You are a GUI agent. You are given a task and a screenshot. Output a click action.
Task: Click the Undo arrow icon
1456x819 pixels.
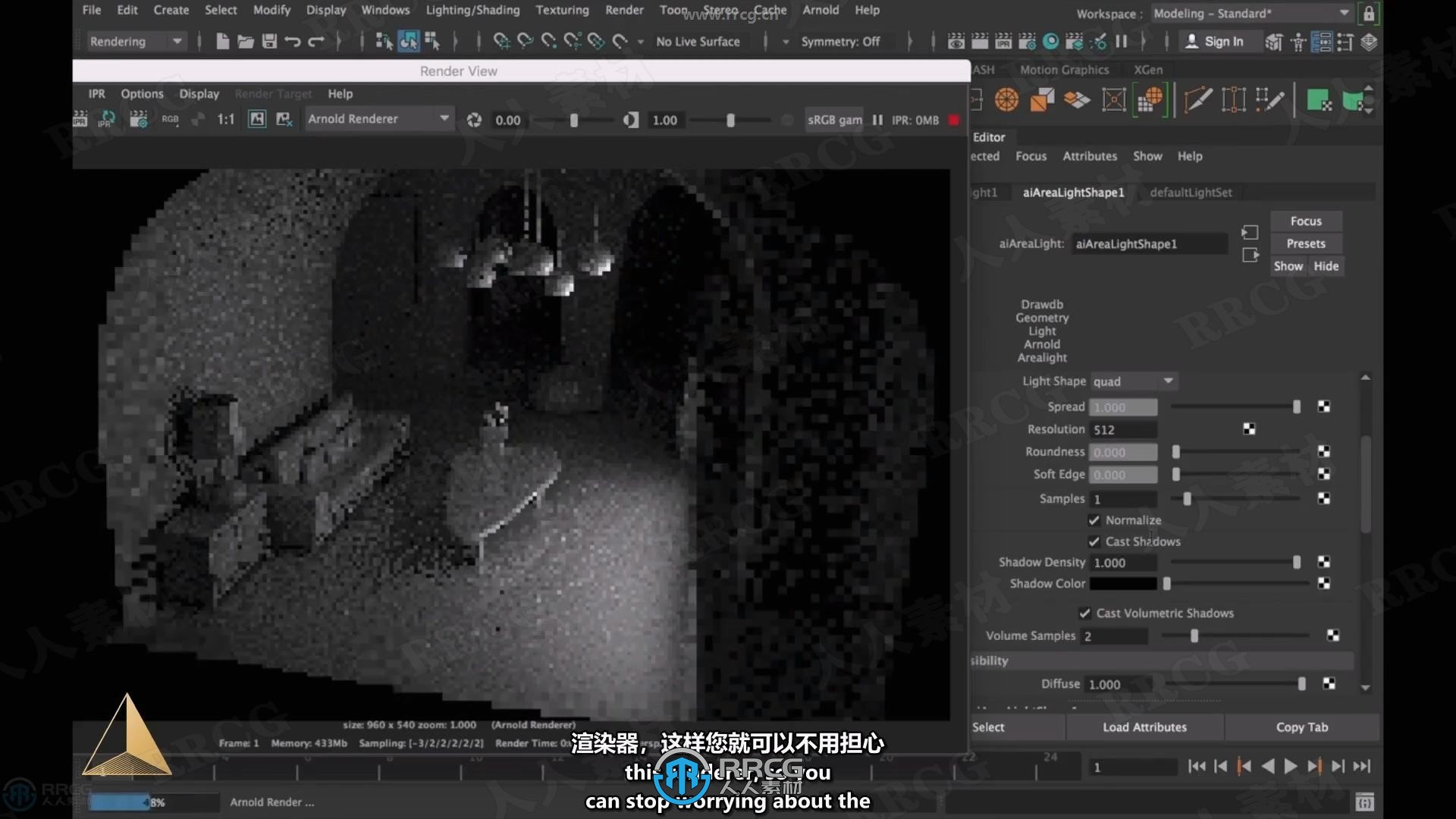293,41
